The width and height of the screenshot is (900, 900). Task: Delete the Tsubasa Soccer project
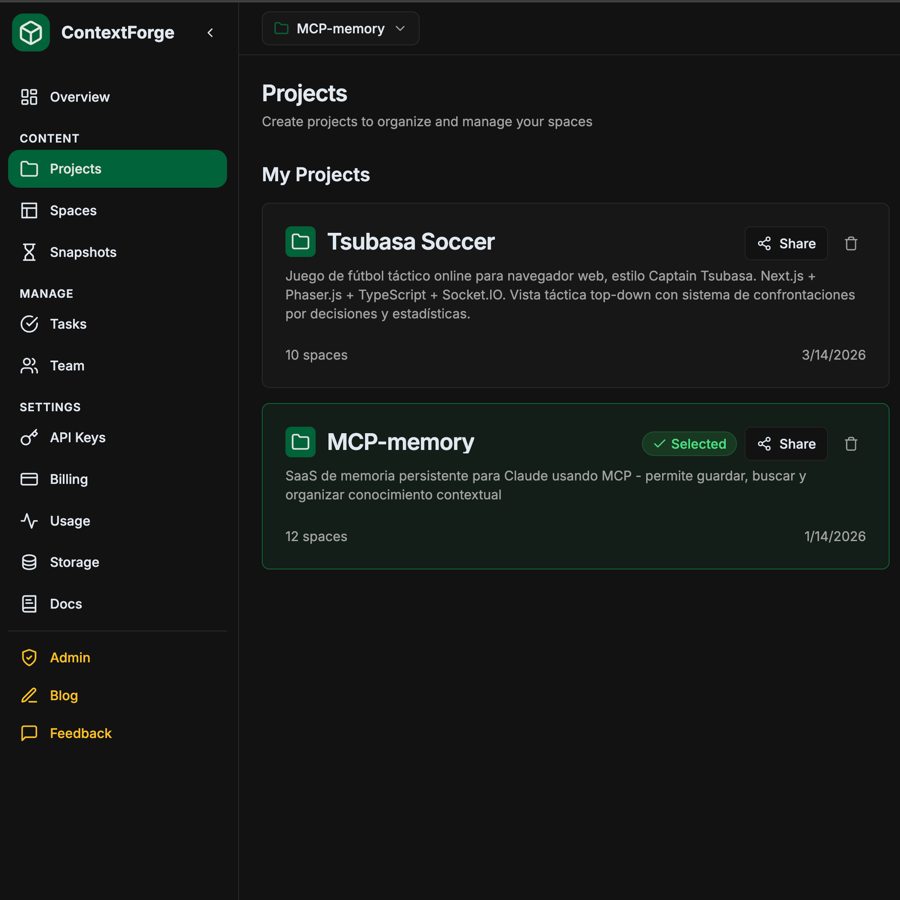(851, 243)
